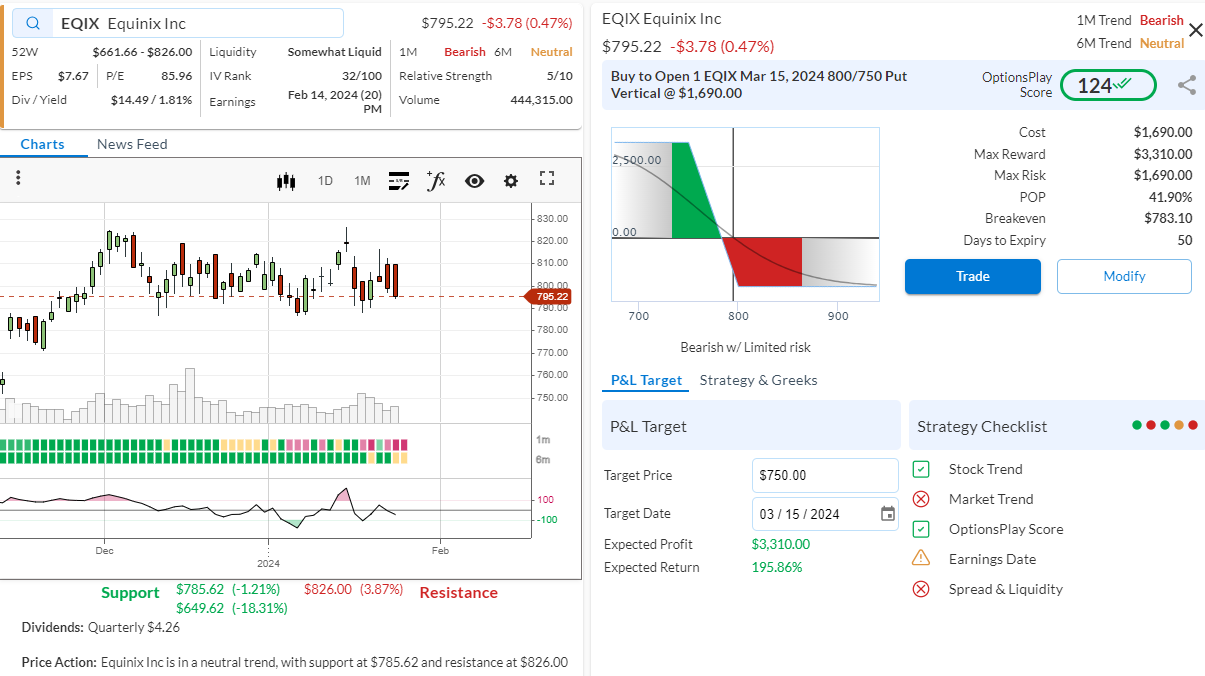Switch to the News Feed tab

point(132,144)
